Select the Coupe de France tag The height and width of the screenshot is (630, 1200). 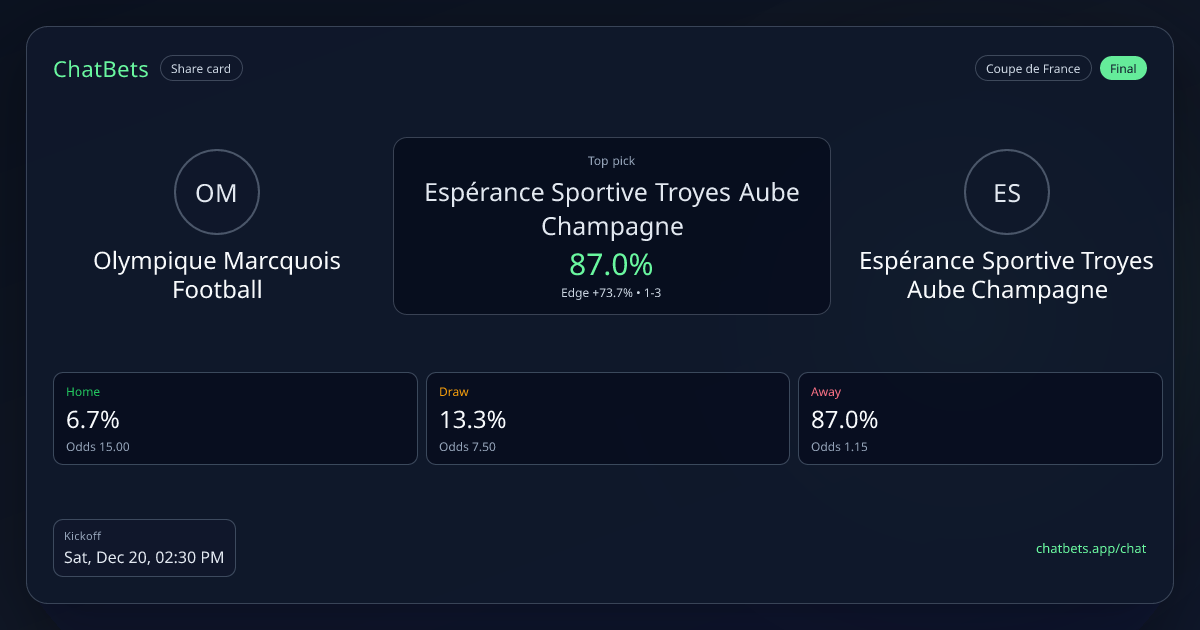[x=1033, y=69]
